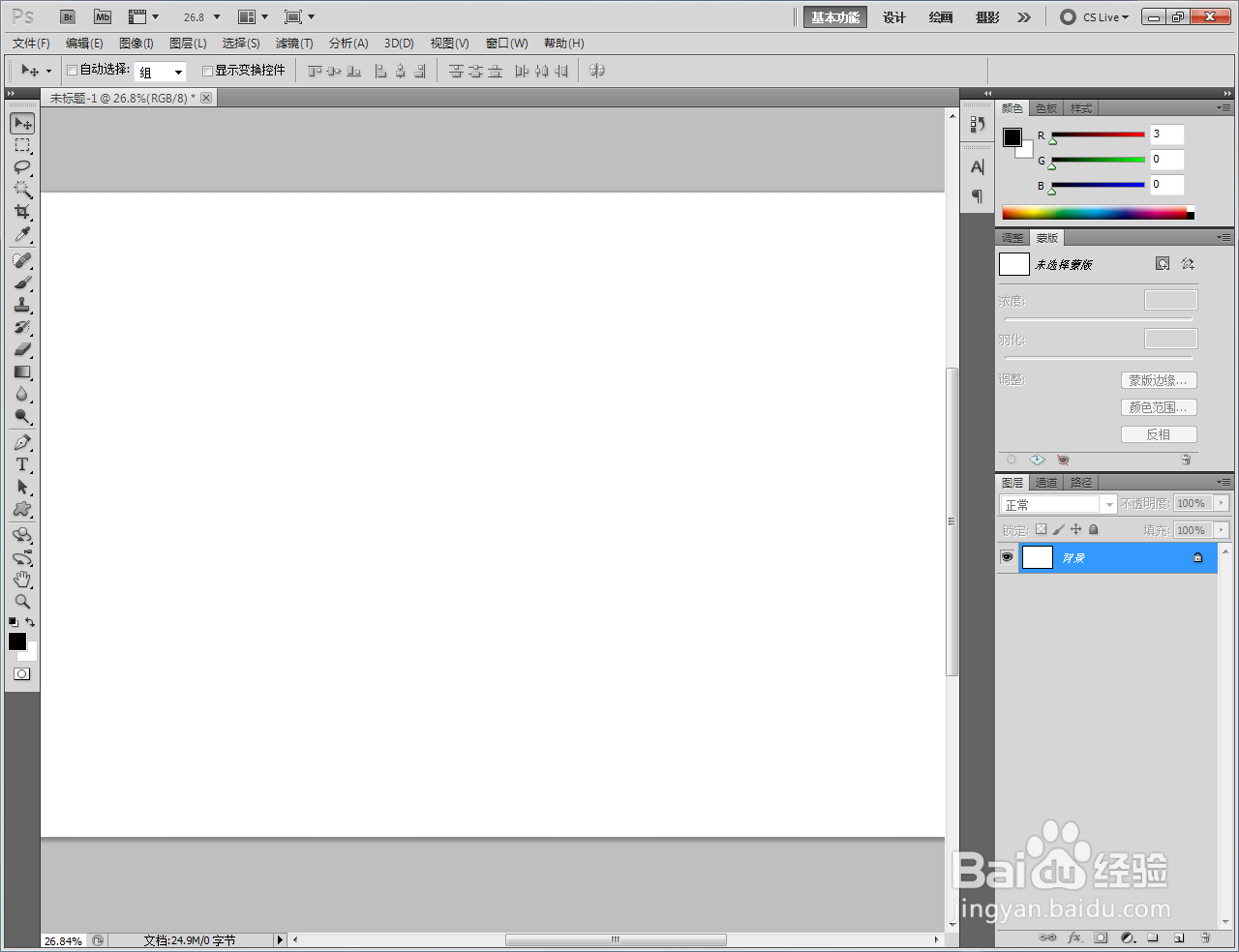Launch Adobe Bridge from top bar
The width and height of the screenshot is (1239, 952).
tap(68, 16)
